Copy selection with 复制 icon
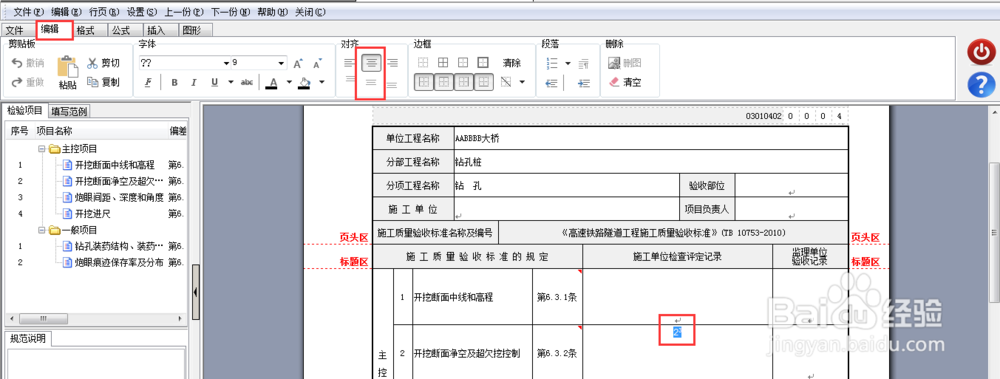The image size is (1000, 379). 92,82
